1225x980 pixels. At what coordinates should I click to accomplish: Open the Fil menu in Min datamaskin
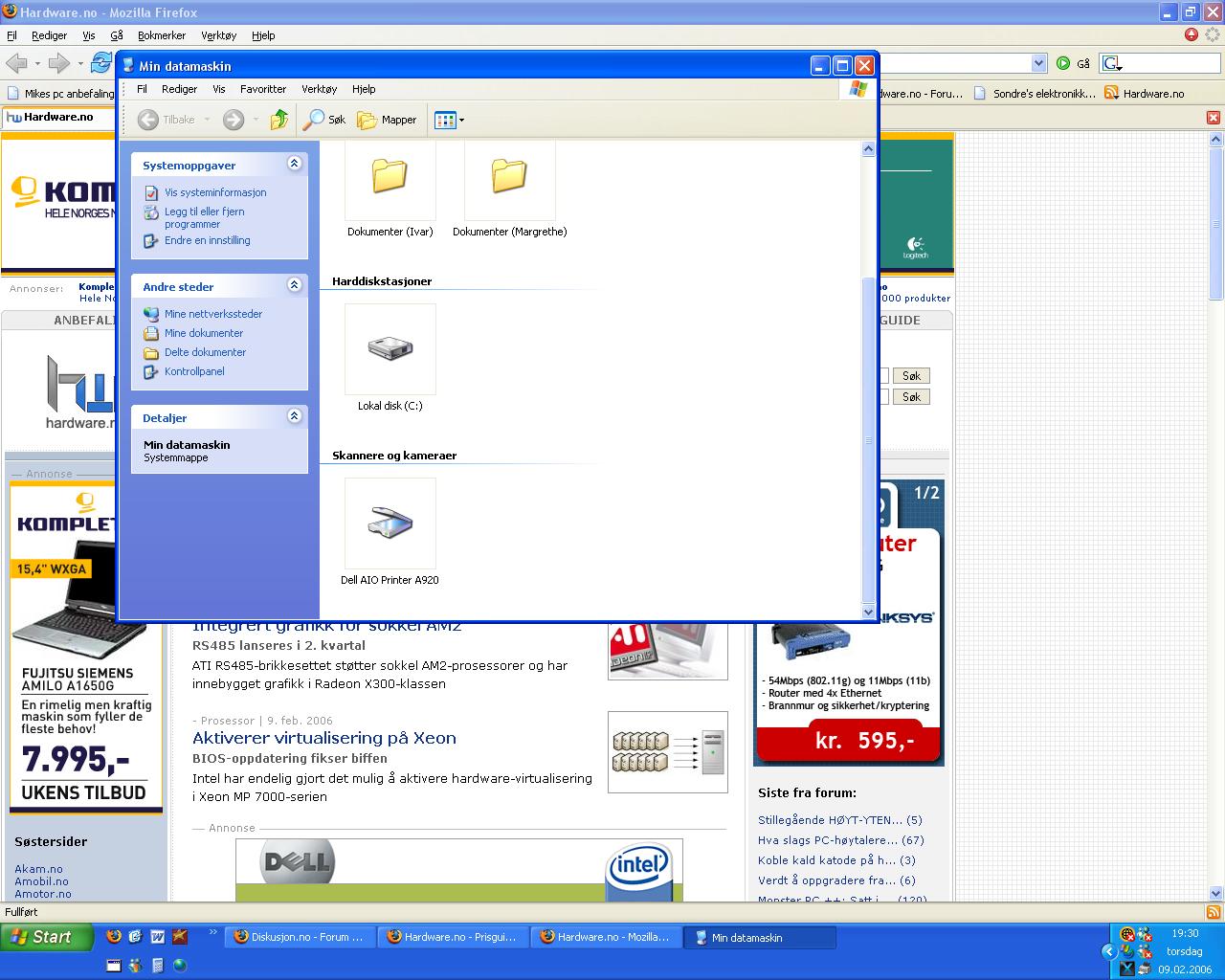point(142,89)
